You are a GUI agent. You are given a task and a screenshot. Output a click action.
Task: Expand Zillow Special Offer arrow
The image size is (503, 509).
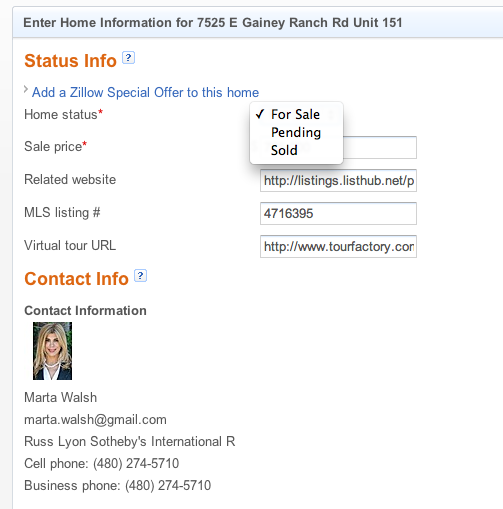(26, 89)
